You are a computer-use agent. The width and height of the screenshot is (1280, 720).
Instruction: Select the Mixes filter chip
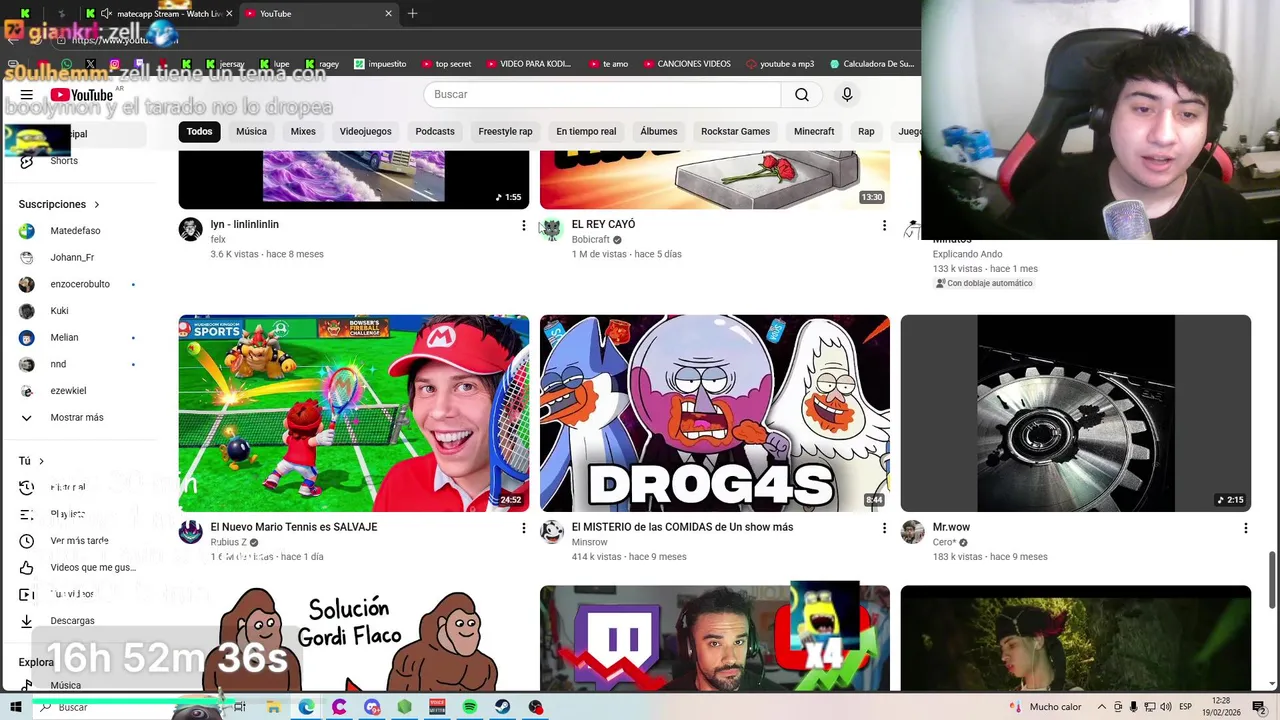click(303, 131)
